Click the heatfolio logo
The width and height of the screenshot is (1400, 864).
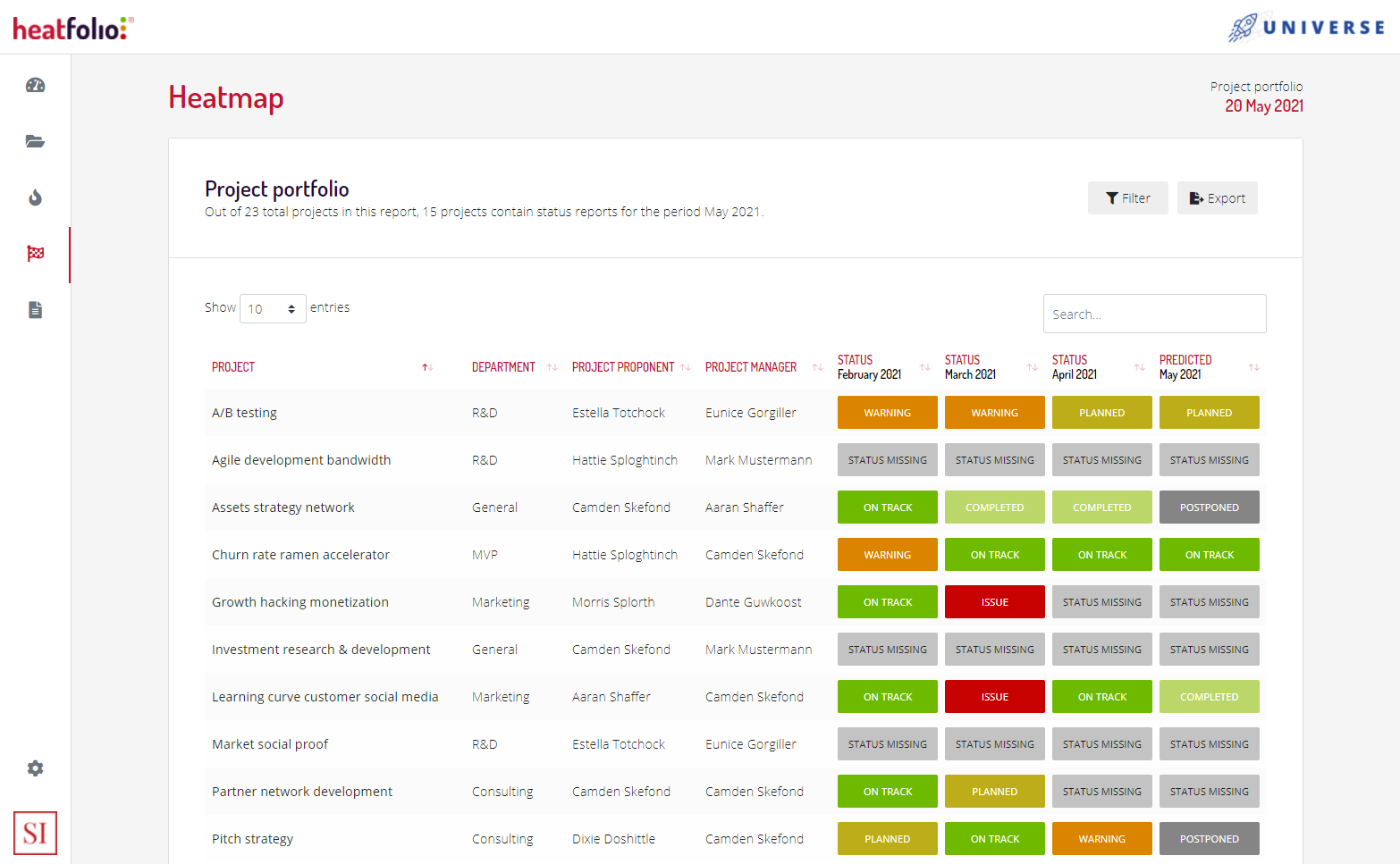tap(72, 27)
